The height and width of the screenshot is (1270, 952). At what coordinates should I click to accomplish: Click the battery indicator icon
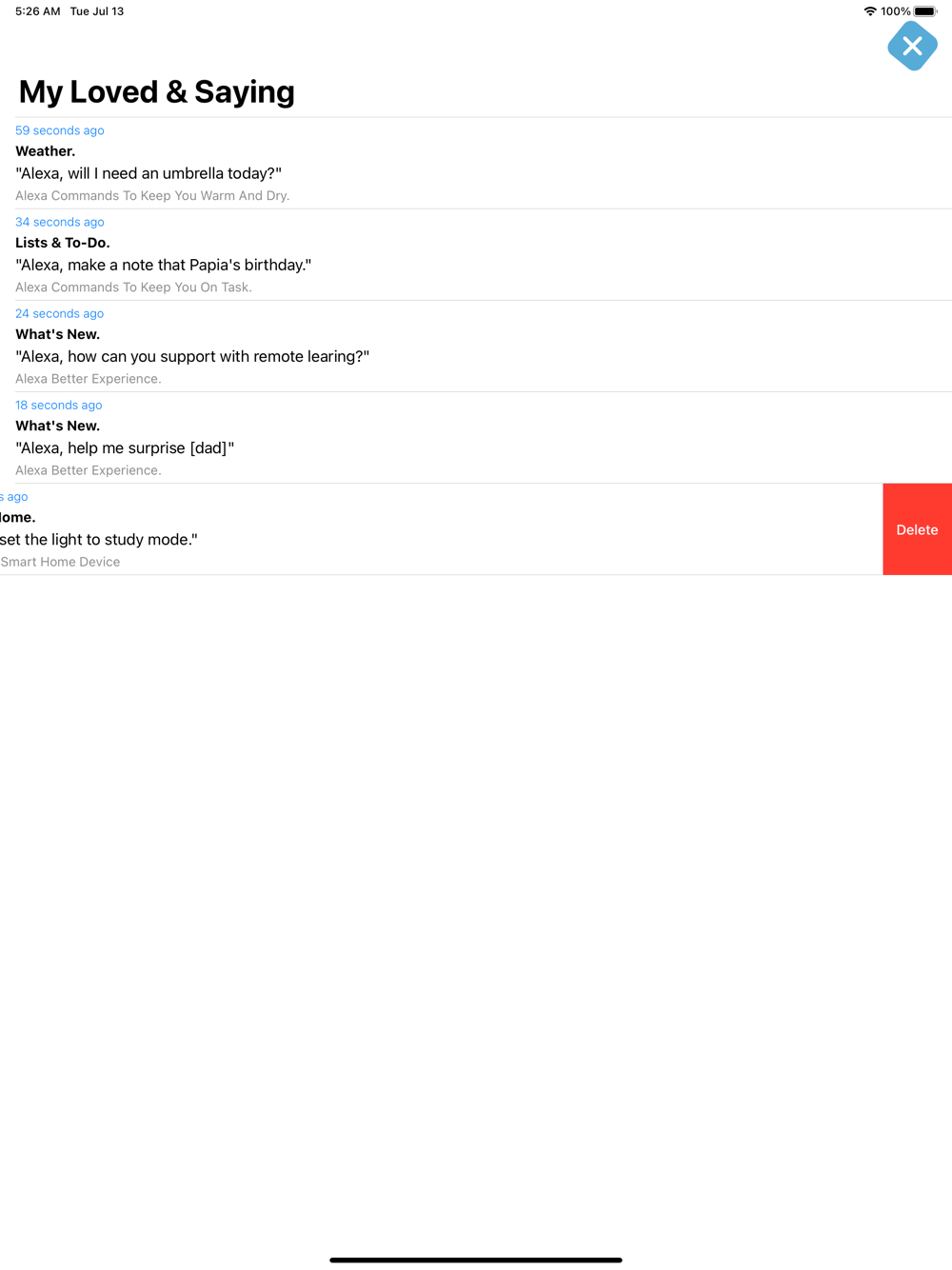pyautogui.click(x=925, y=11)
